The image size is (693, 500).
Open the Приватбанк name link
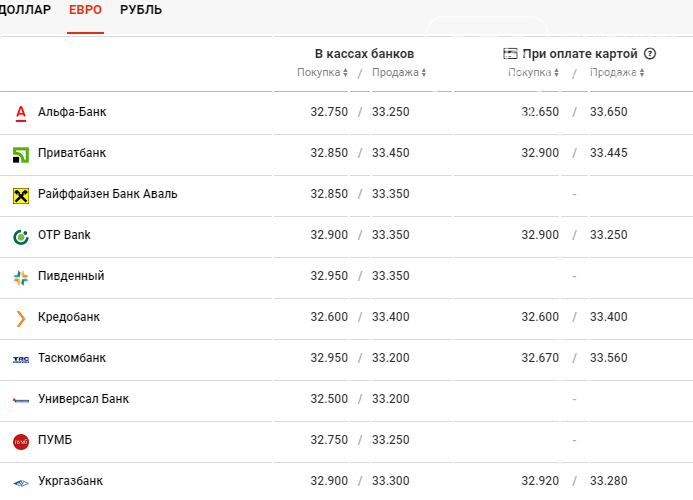[x=72, y=153]
